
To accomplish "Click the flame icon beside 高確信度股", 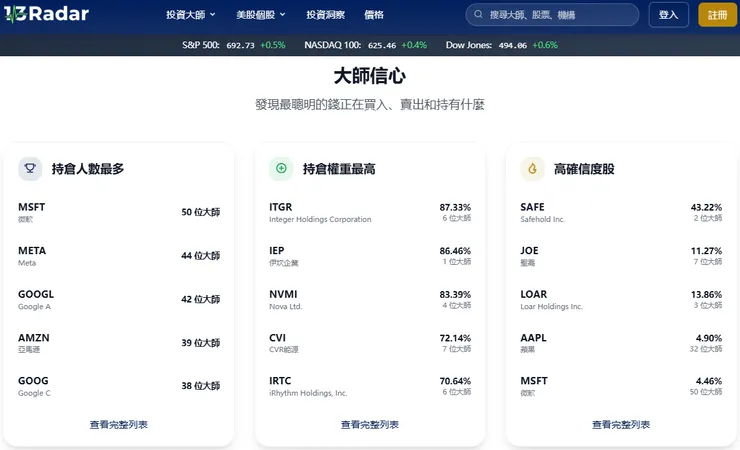I will [x=532, y=168].
